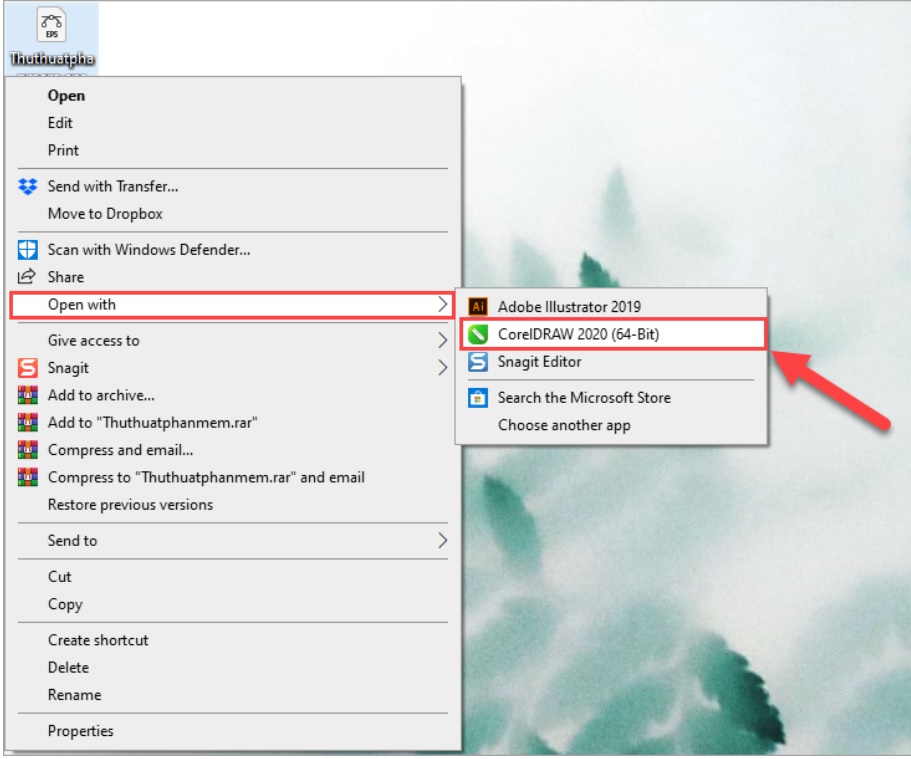Select the Share menu entry
The width and height of the screenshot is (911, 759).
tap(233, 277)
